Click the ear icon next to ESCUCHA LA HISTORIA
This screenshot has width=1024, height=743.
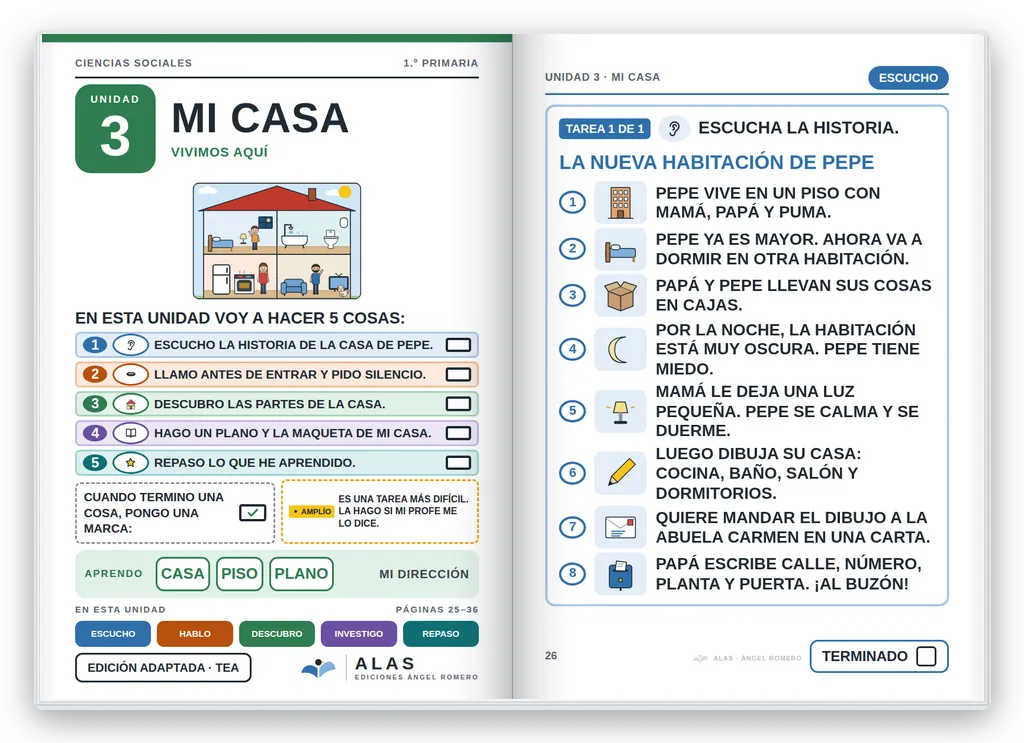tap(675, 129)
